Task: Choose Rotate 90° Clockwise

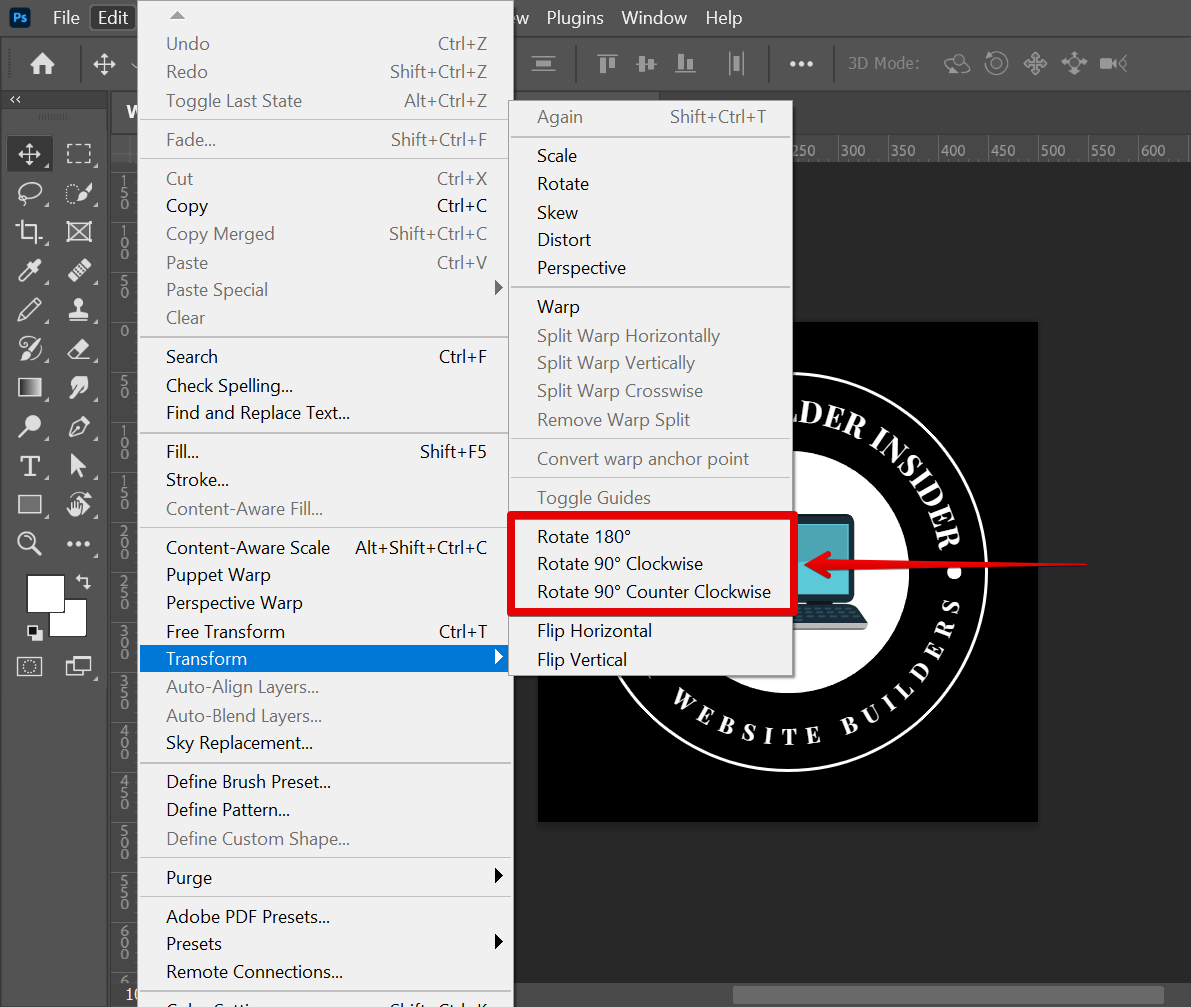Action: point(620,564)
